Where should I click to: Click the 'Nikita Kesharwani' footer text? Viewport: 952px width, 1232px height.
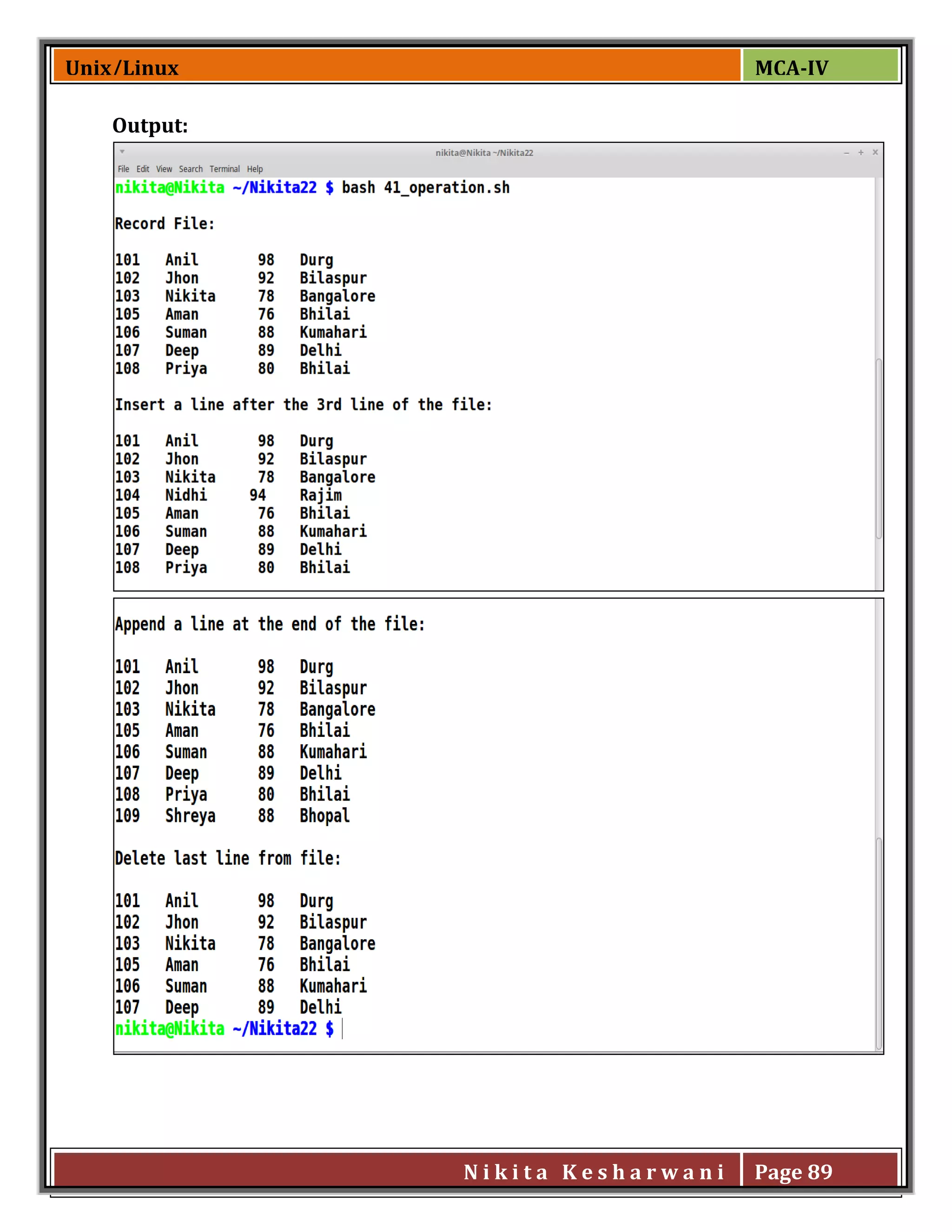click(x=594, y=1172)
